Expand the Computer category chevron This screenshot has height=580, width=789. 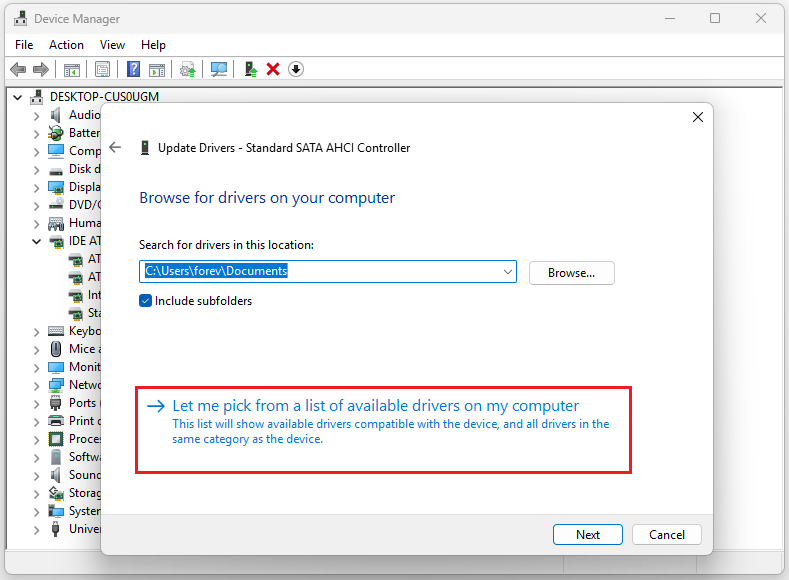[36, 152]
